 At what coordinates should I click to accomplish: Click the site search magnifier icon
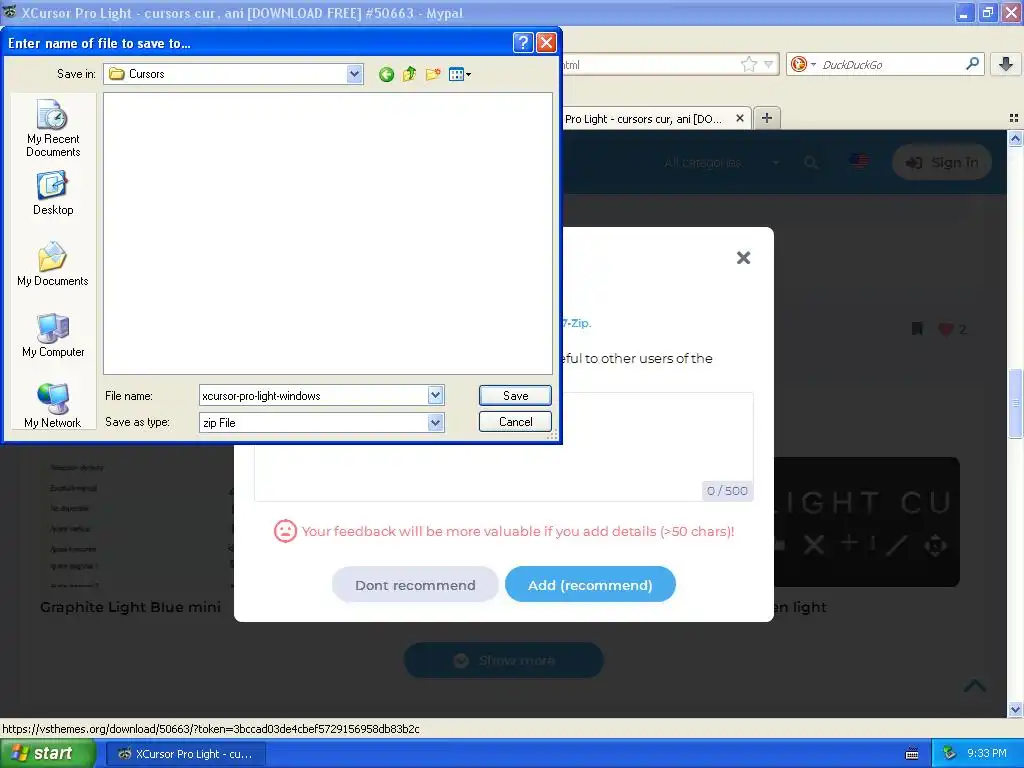click(811, 163)
